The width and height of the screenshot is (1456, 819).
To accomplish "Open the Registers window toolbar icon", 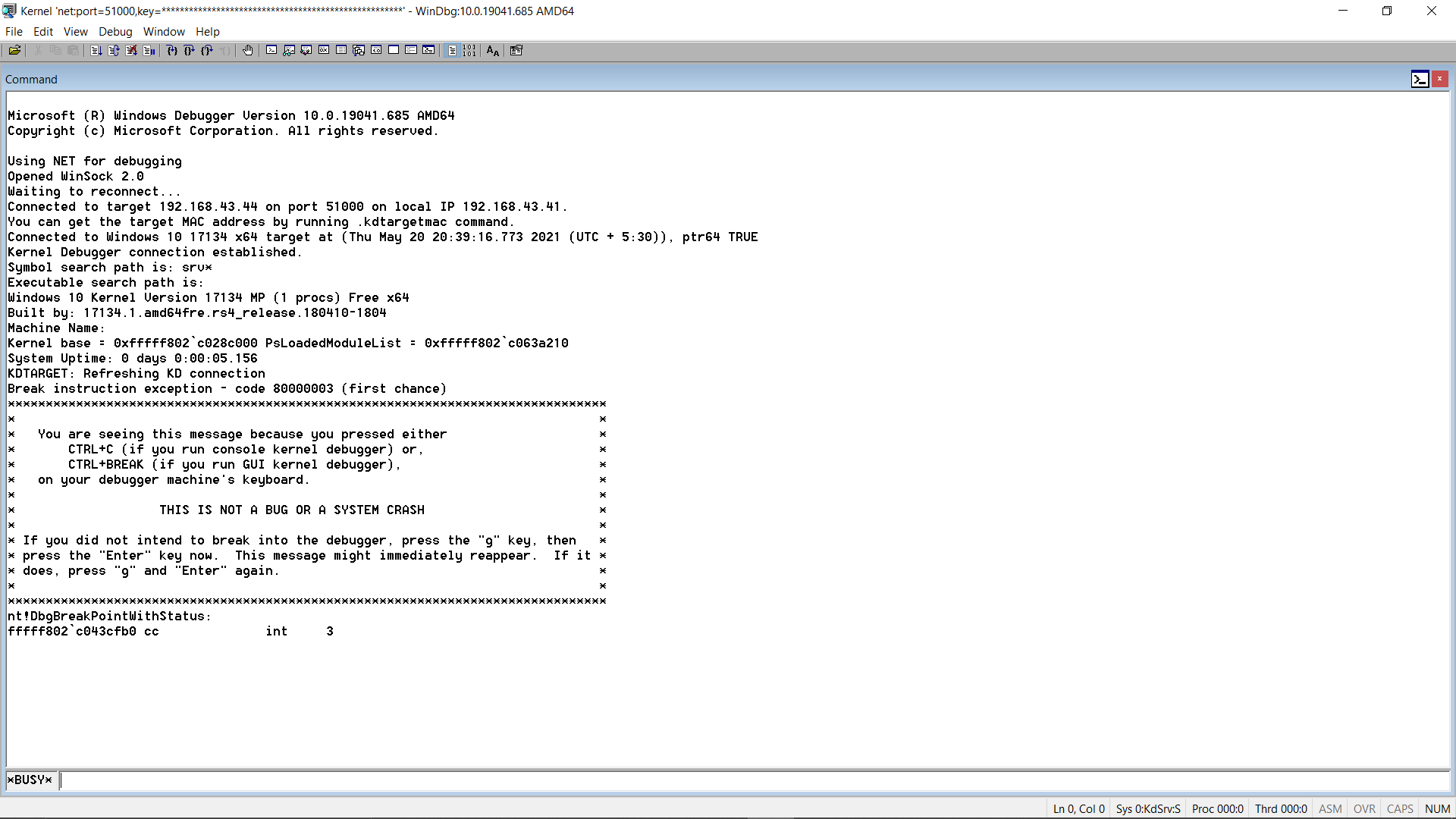I will (324, 51).
